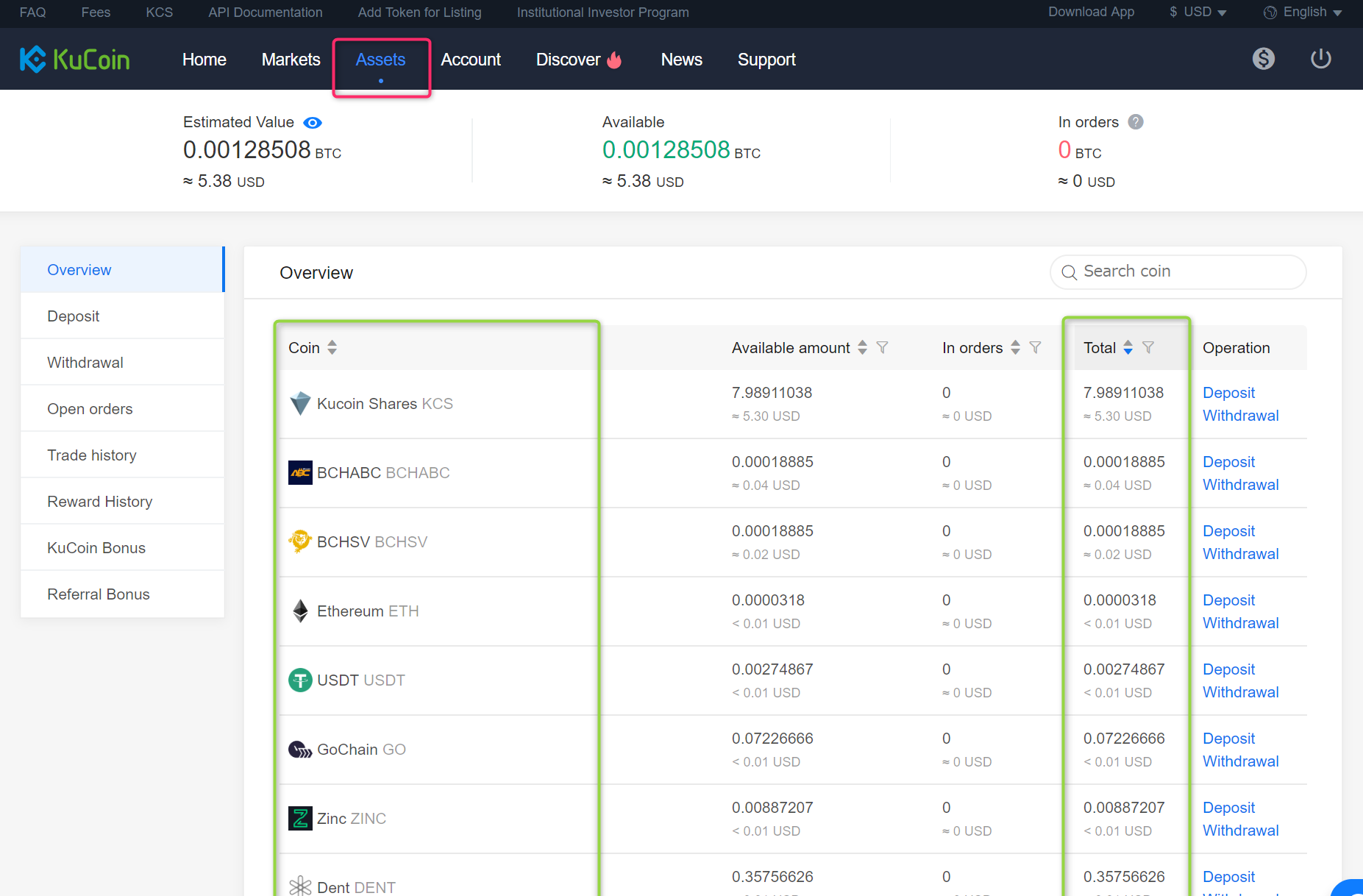Viewport: 1363px width, 896px height.
Task: Click the power logout icon
Action: pos(1321,58)
